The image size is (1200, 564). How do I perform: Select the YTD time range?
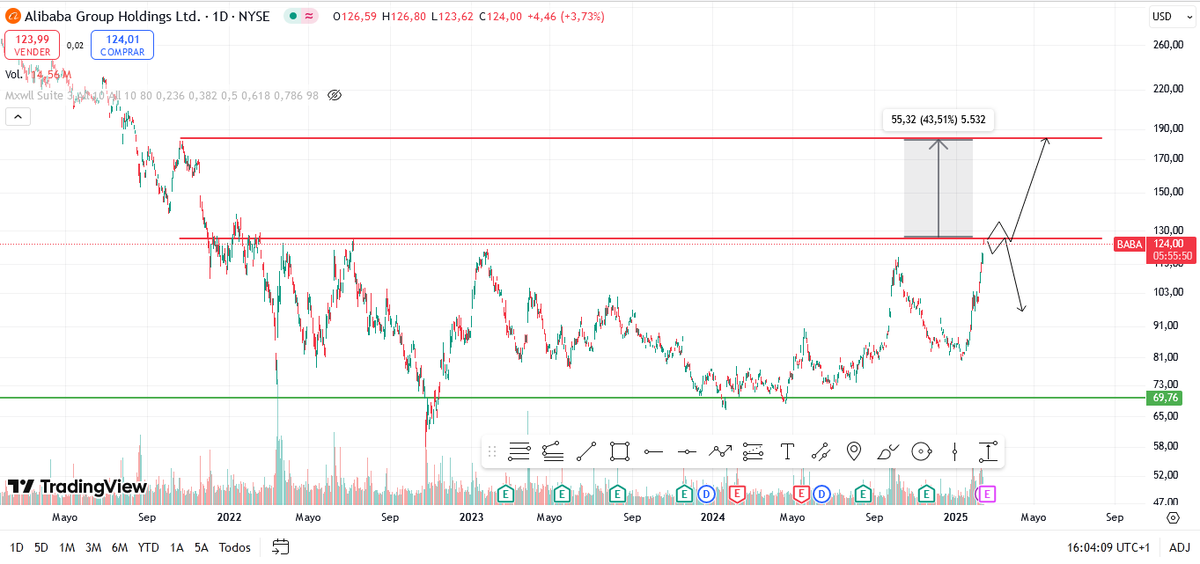click(x=148, y=547)
